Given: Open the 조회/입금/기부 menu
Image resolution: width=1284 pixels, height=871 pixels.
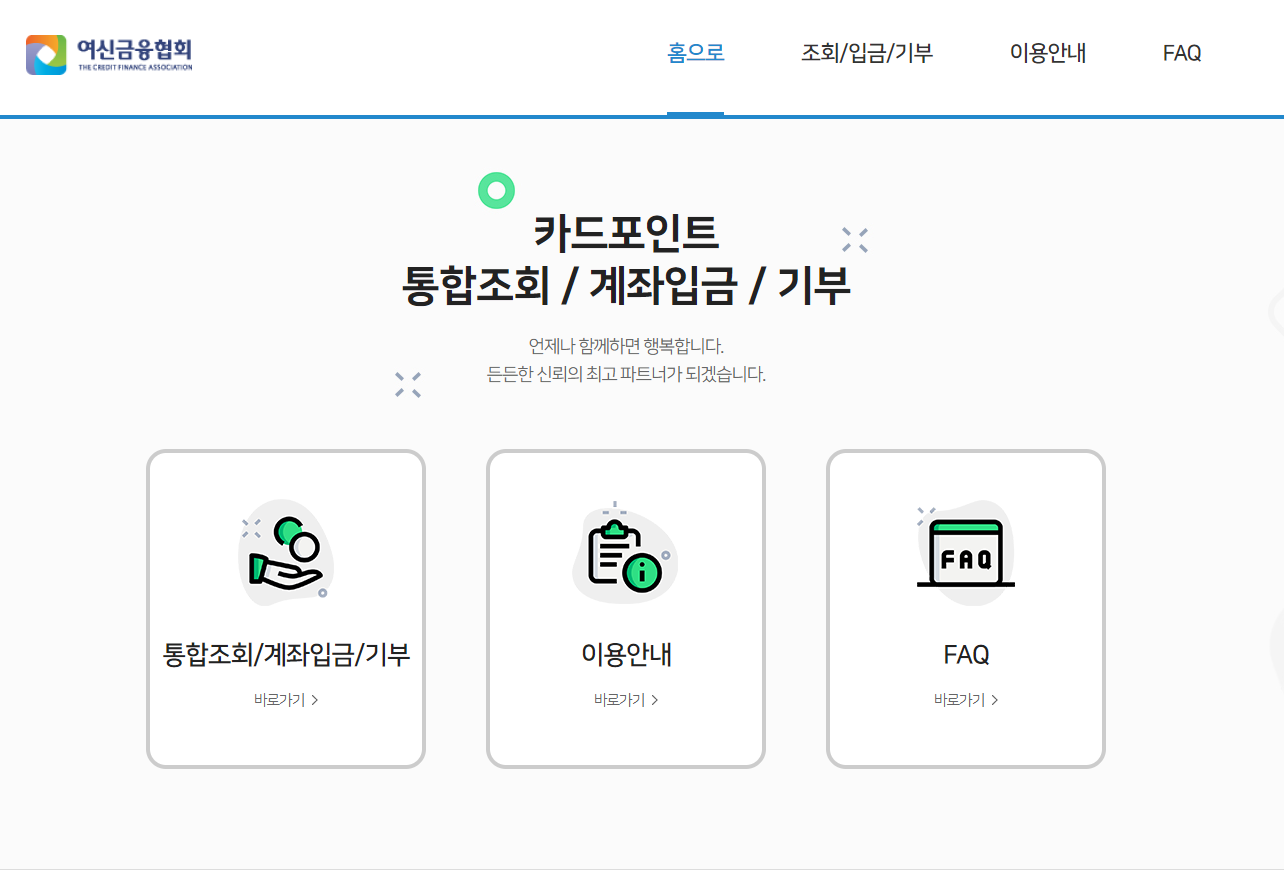Looking at the screenshot, I should click(x=867, y=54).
